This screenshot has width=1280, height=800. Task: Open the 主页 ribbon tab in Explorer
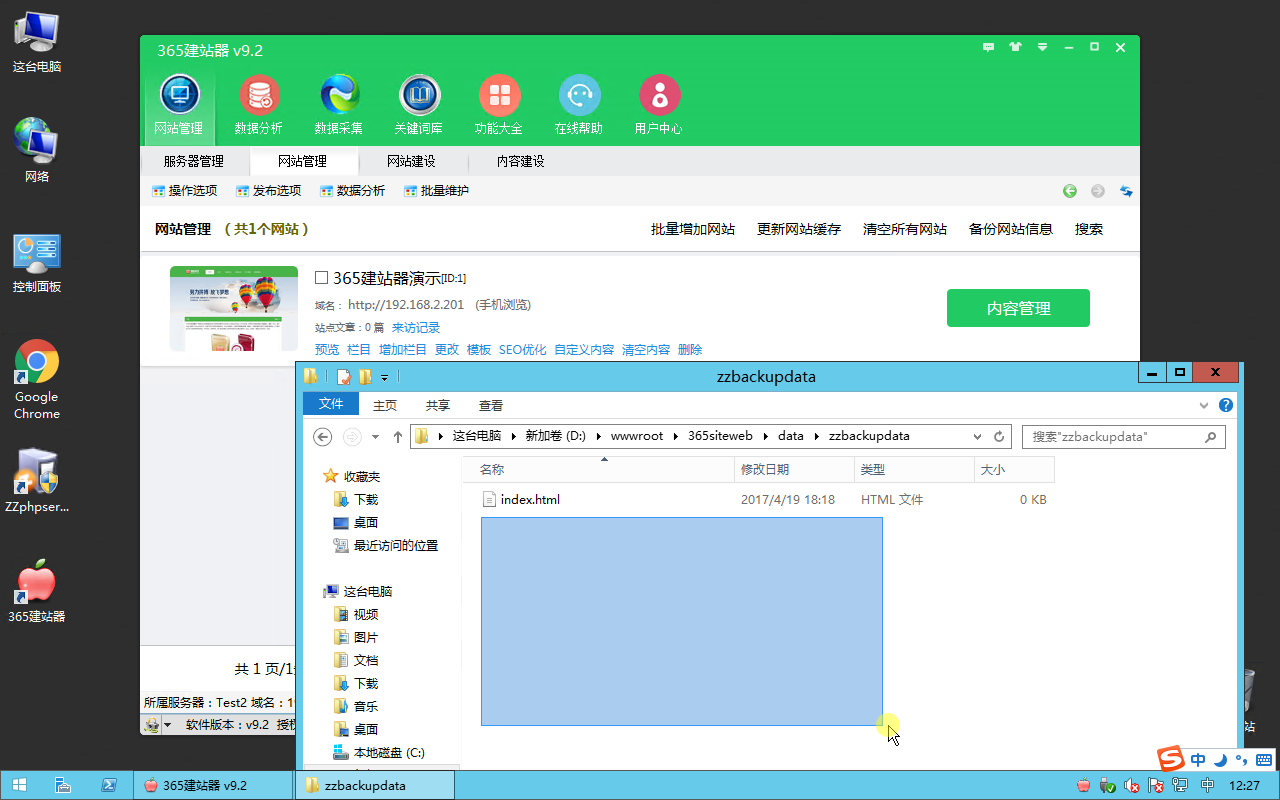pos(385,405)
